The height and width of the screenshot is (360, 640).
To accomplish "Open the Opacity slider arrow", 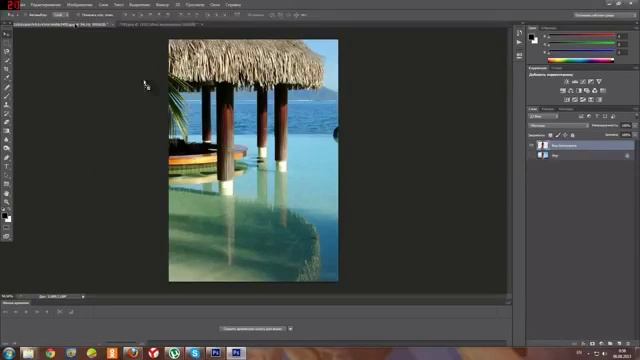I will click(635, 126).
